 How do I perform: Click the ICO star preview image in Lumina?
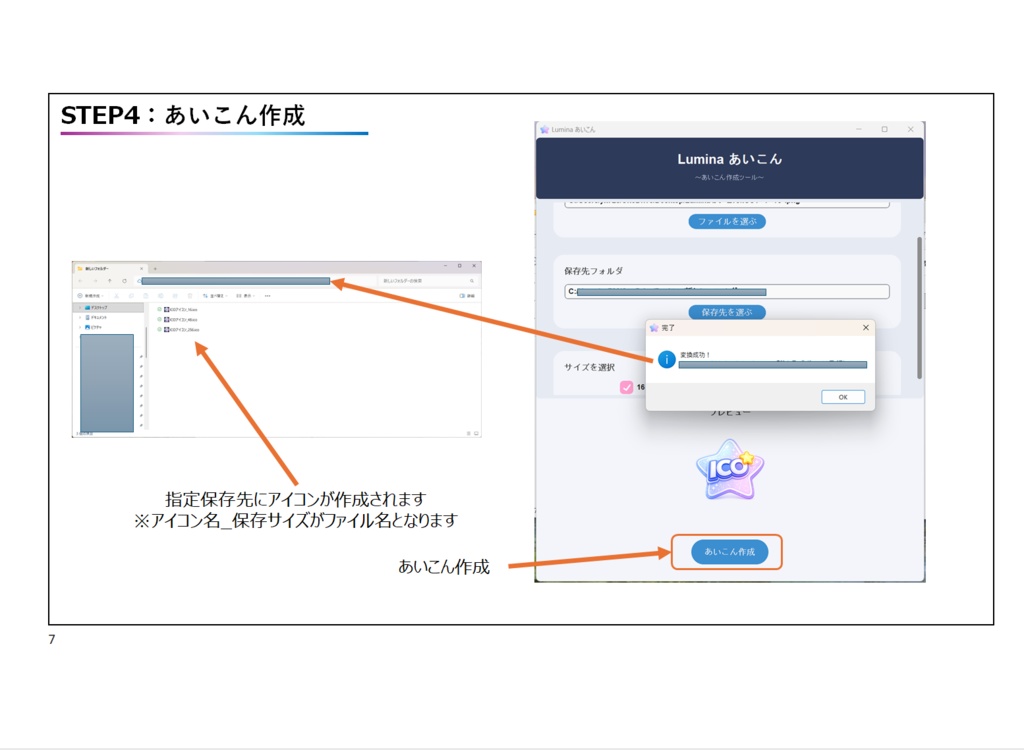click(727, 470)
